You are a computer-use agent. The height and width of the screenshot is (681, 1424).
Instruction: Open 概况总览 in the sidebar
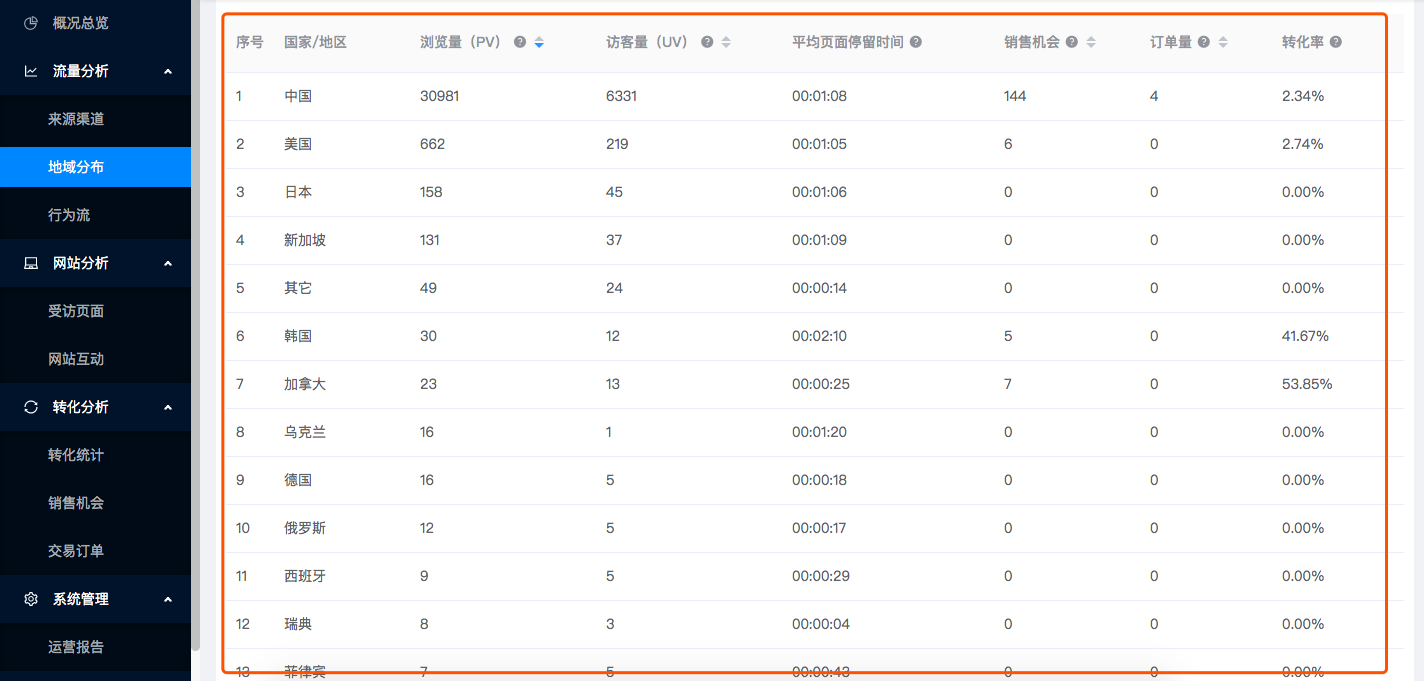point(80,23)
